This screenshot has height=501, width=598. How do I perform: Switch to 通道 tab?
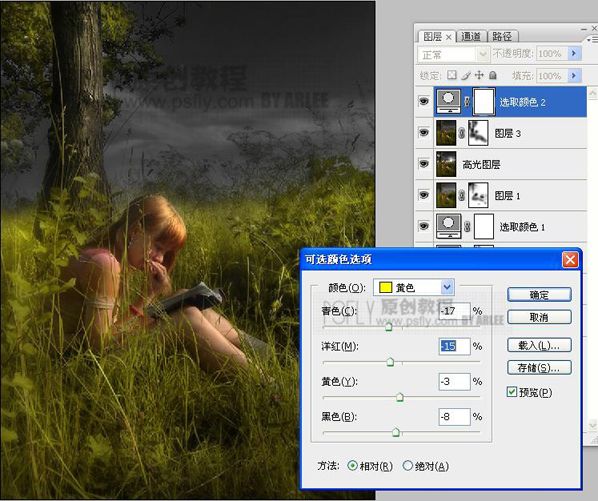(471, 36)
